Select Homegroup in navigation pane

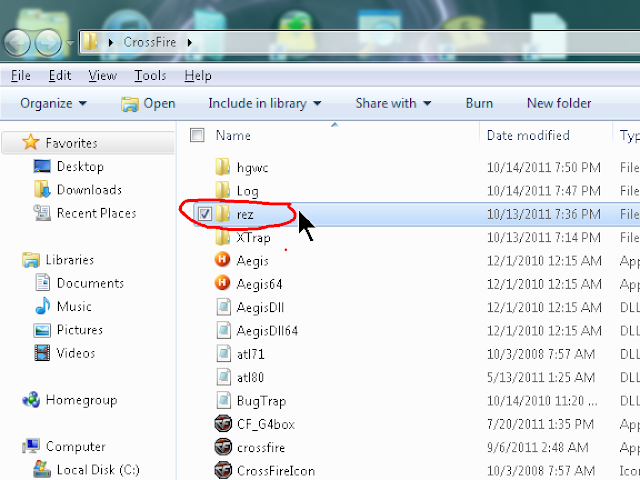pyautogui.click(x=81, y=400)
